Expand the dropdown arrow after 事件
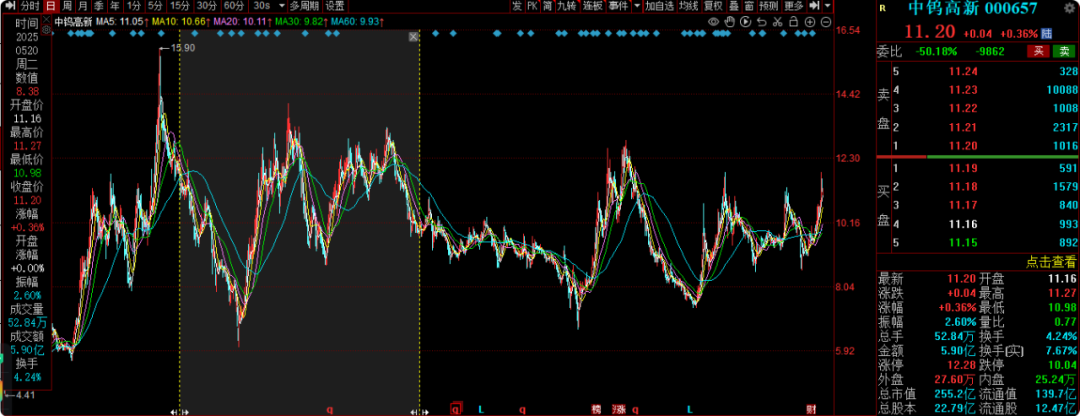1080x416 pixels. 636,6
